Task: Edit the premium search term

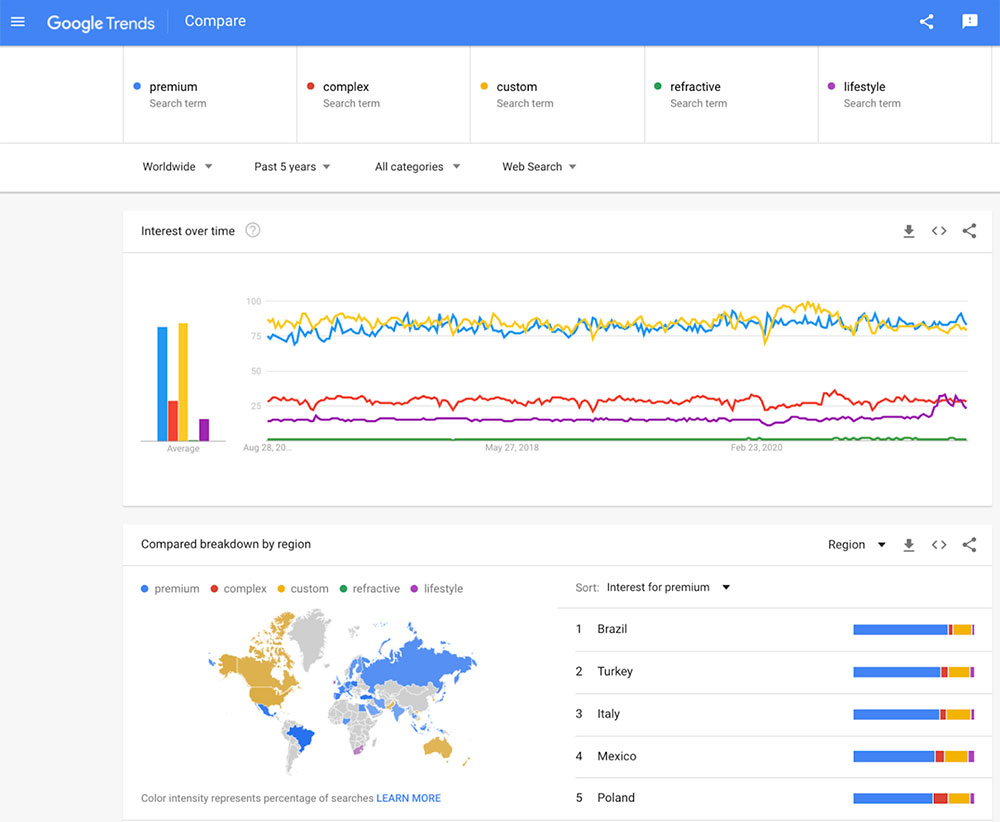Action: [174, 87]
